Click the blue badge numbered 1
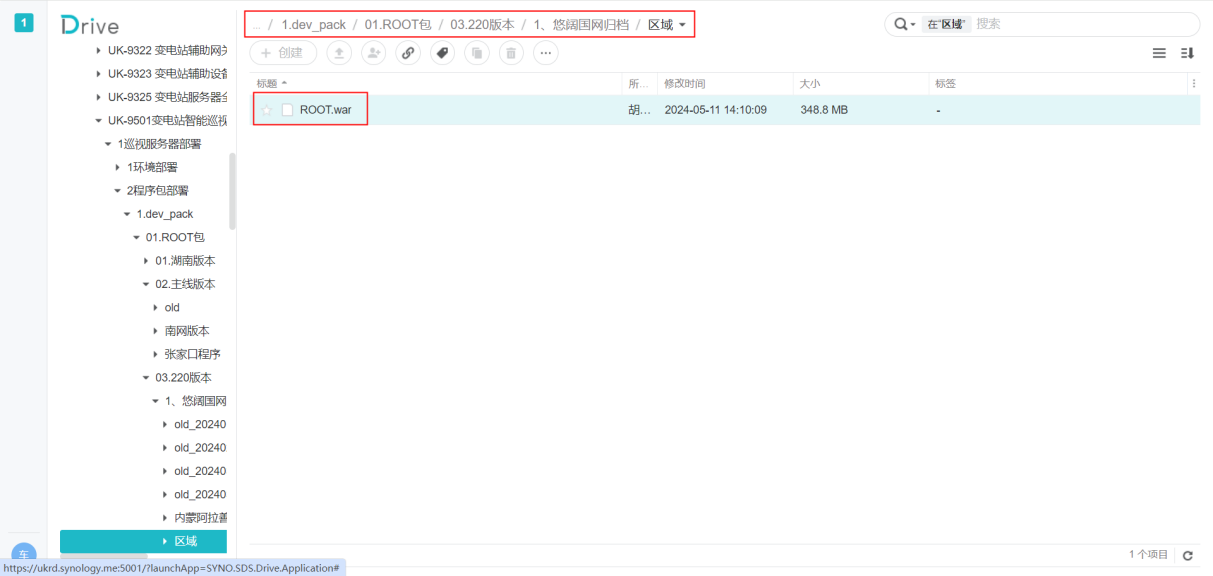This screenshot has width=1213, height=576. tap(23, 22)
